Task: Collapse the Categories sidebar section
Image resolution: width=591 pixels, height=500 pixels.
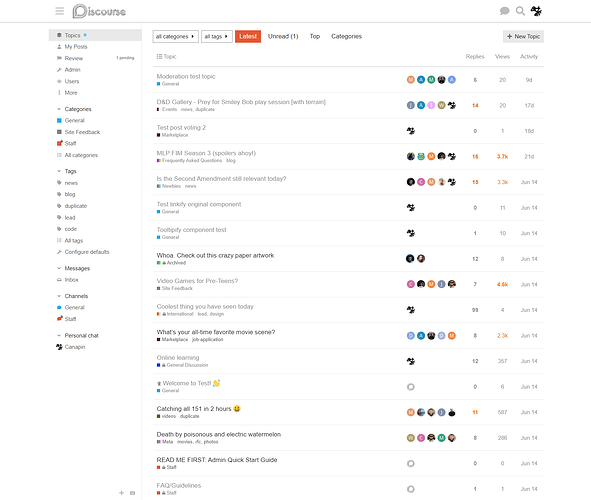Action: coord(78,109)
